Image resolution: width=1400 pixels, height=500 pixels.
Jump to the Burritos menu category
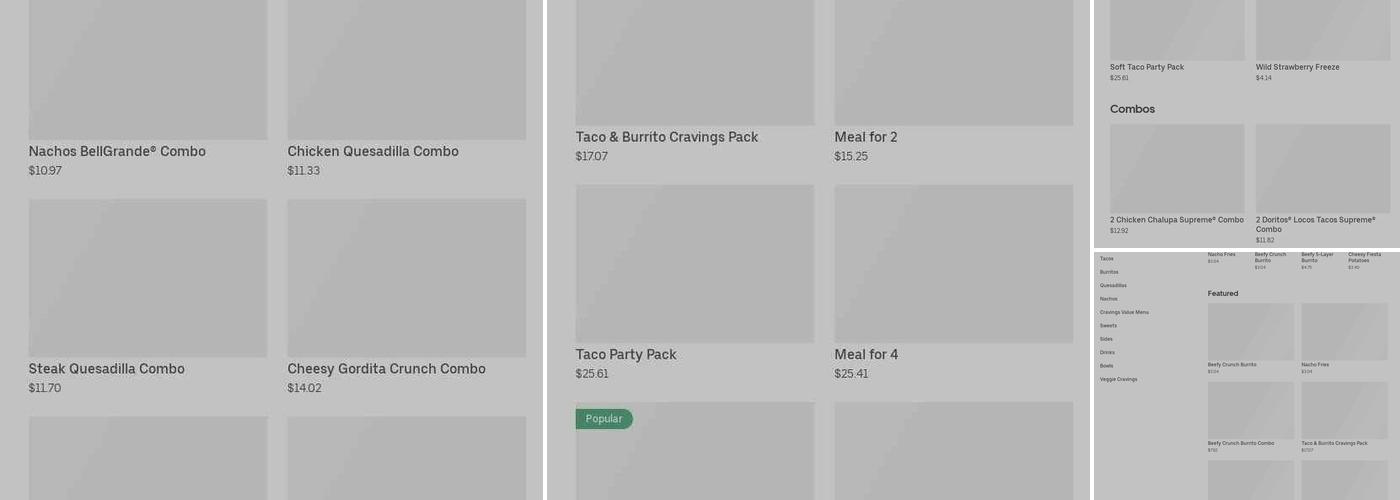(1109, 272)
